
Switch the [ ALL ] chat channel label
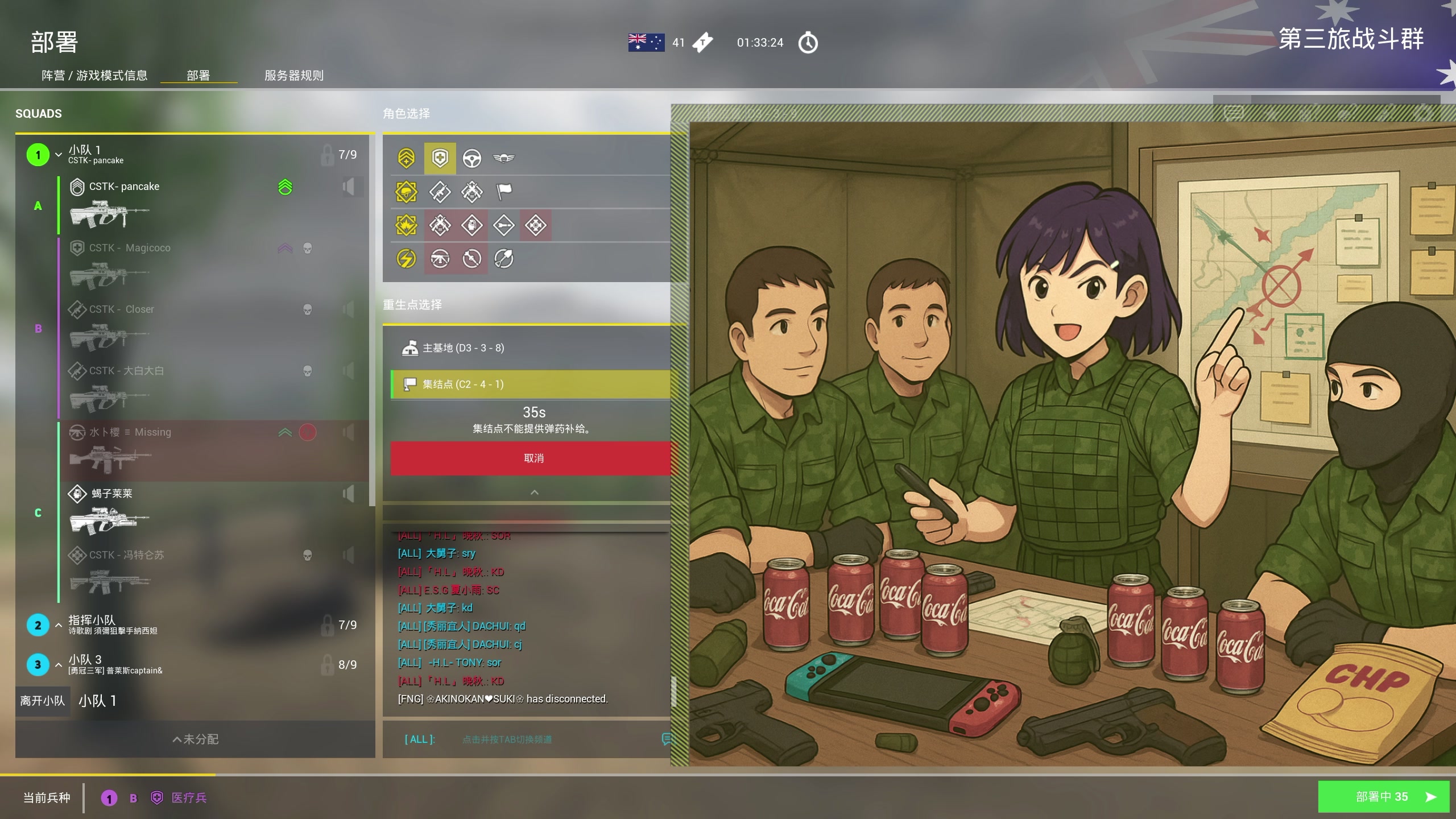point(420,739)
